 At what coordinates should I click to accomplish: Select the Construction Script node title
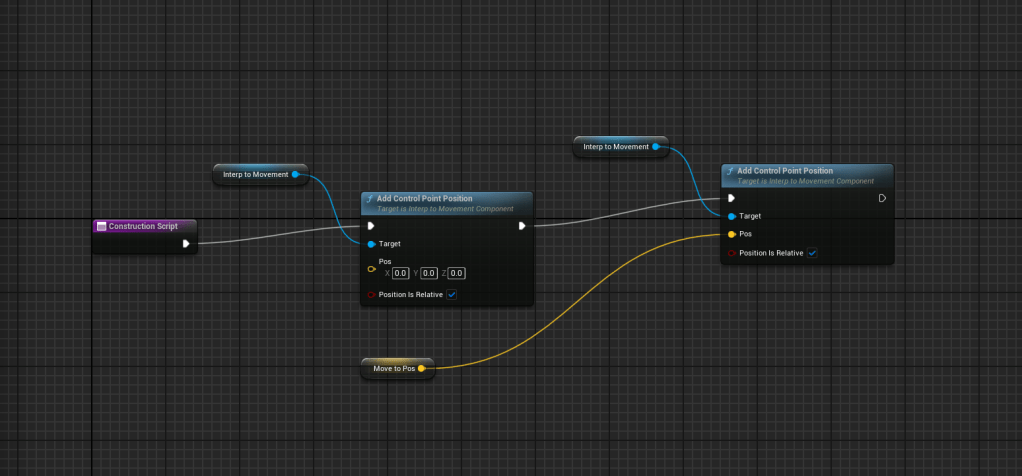(143, 226)
